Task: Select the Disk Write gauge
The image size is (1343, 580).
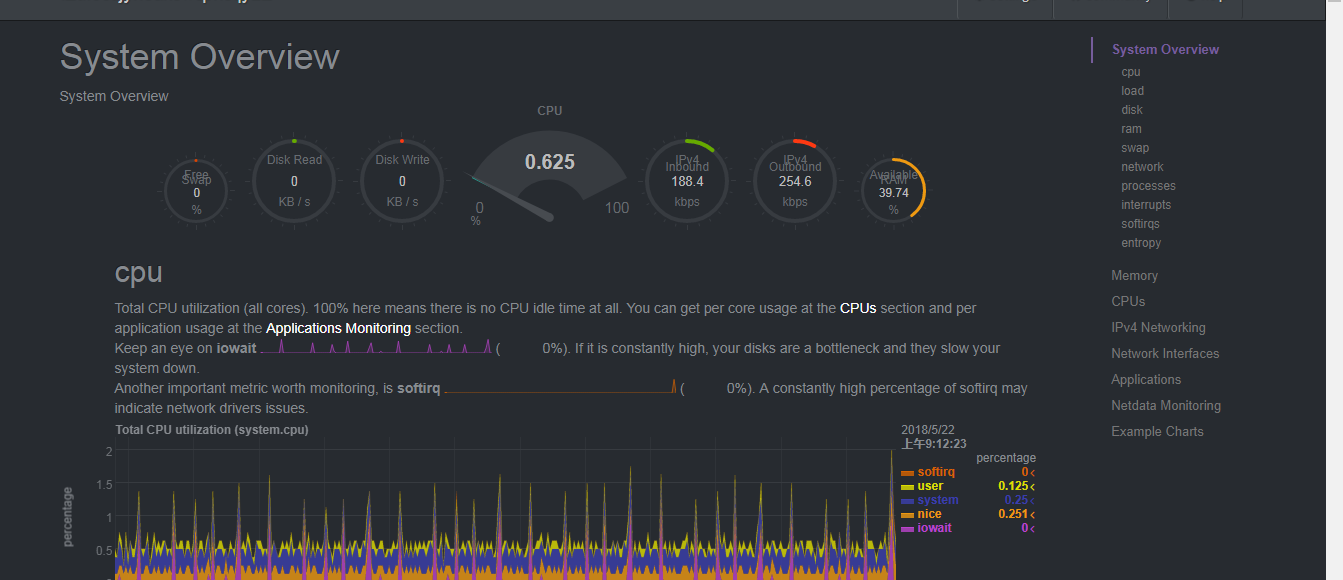Action: tap(402, 181)
